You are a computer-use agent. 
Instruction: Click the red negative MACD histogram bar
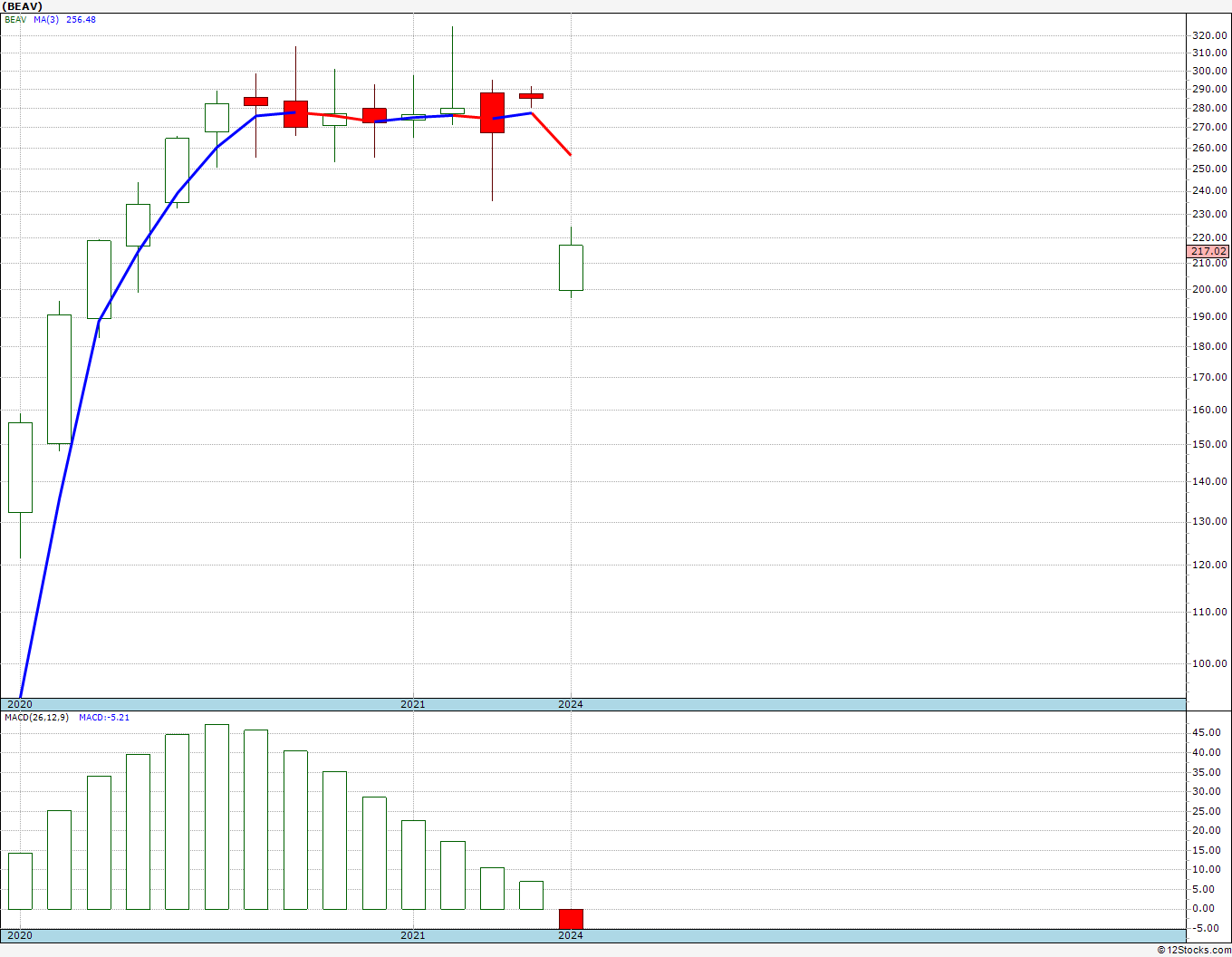pos(571,919)
